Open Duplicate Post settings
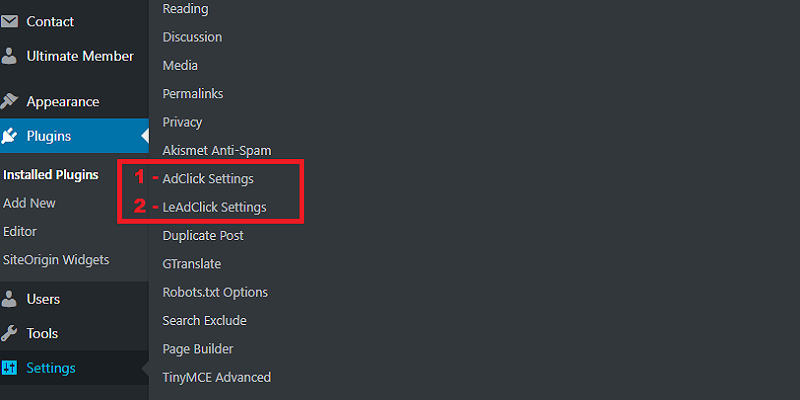Viewport: 800px width, 400px height. 203,236
